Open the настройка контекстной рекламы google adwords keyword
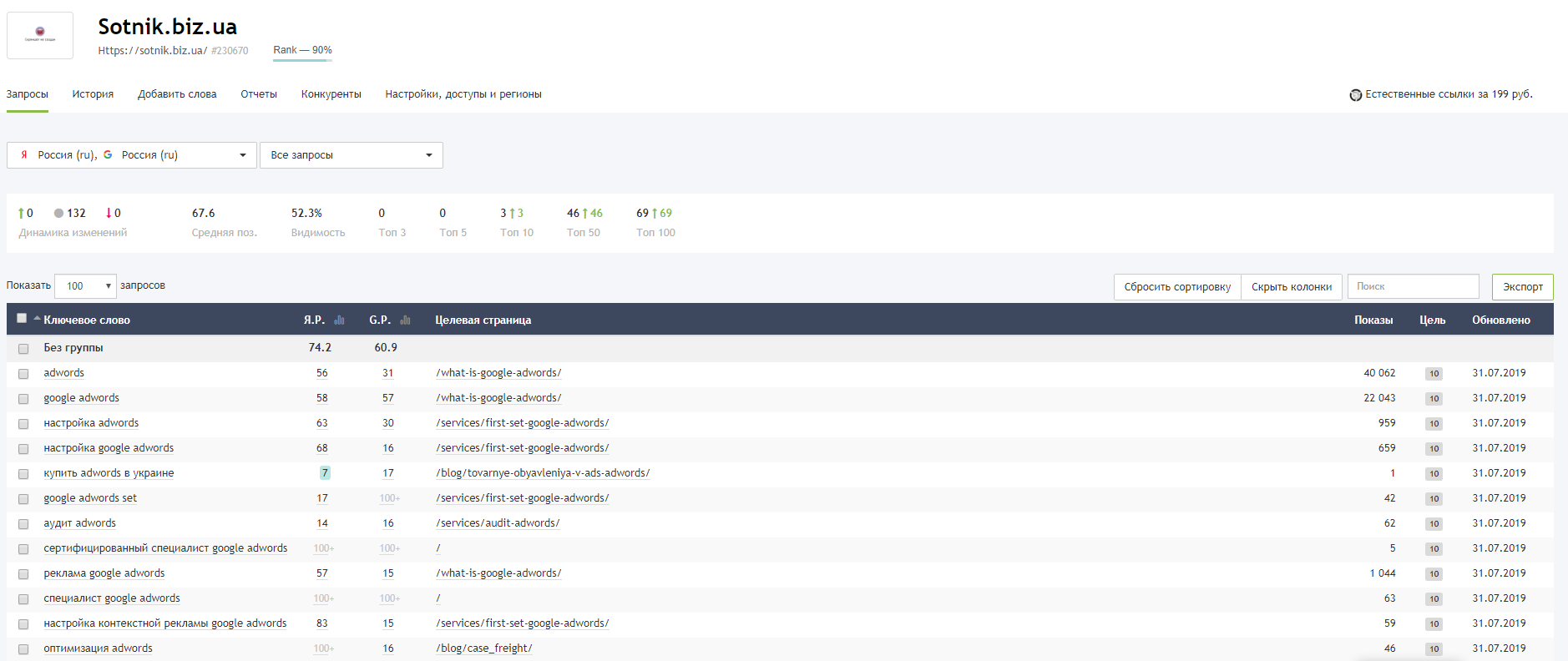 click(165, 623)
